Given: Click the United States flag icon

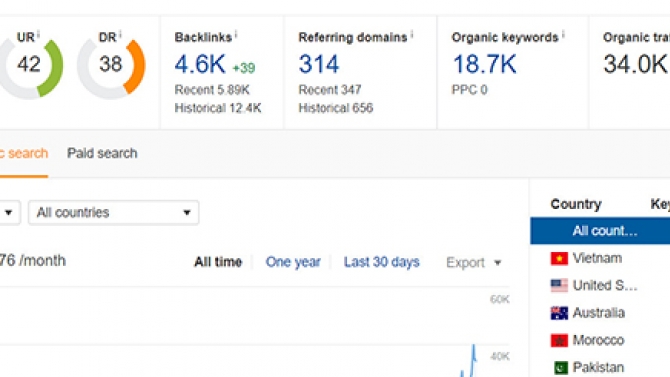Looking at the screenshot, I should 559,285.
